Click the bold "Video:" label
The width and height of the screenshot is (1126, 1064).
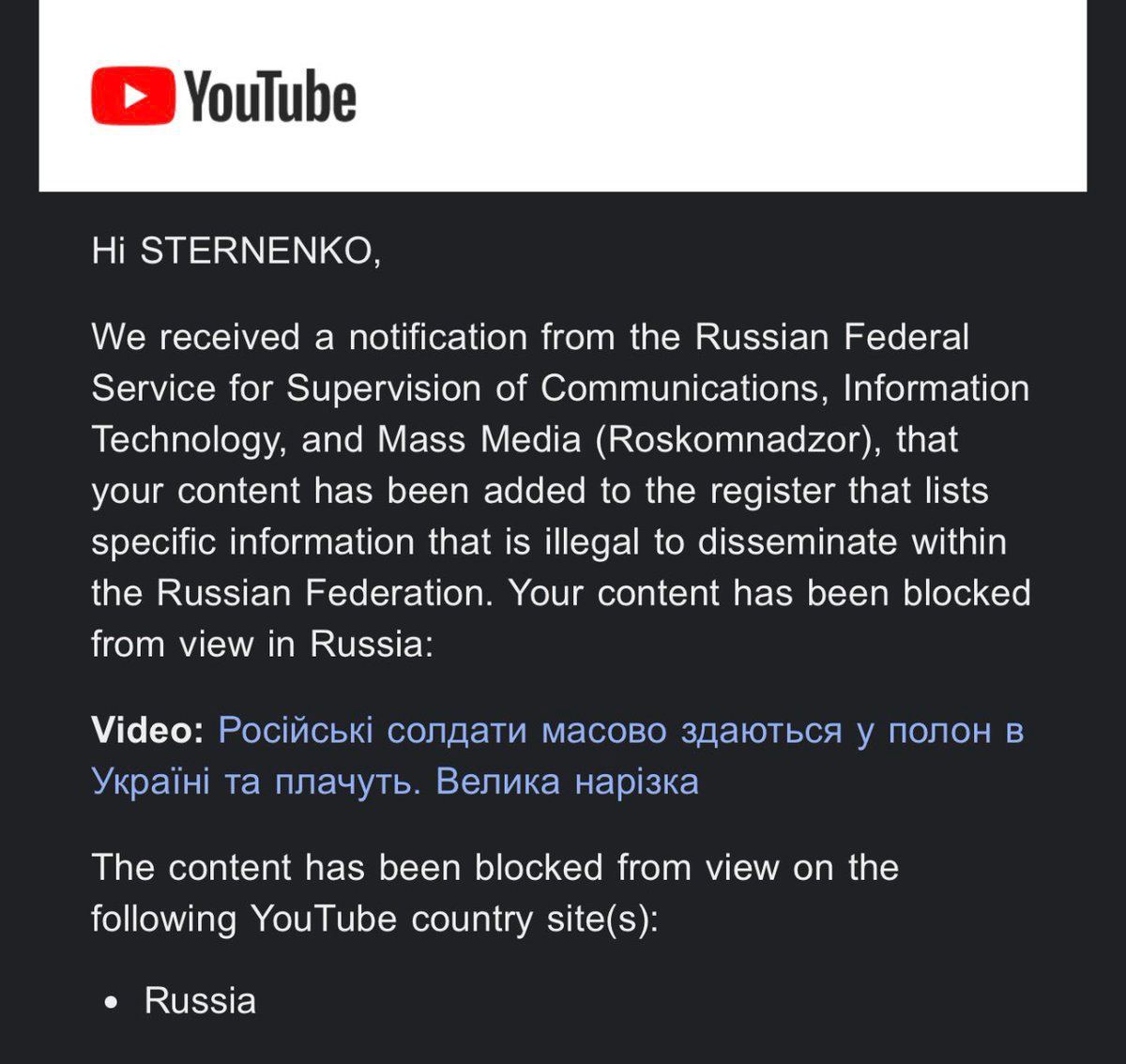147,730
